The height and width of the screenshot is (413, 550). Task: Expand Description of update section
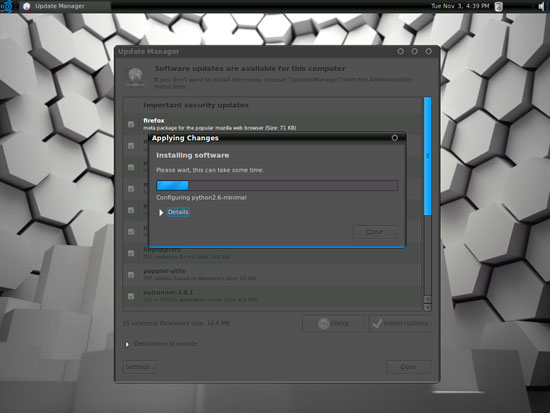[127, 344]
